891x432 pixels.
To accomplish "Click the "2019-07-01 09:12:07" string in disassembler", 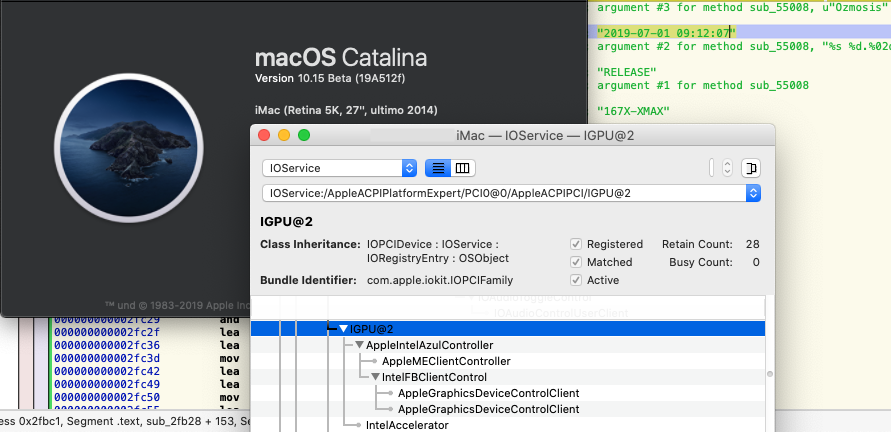I will coord(667,32).
